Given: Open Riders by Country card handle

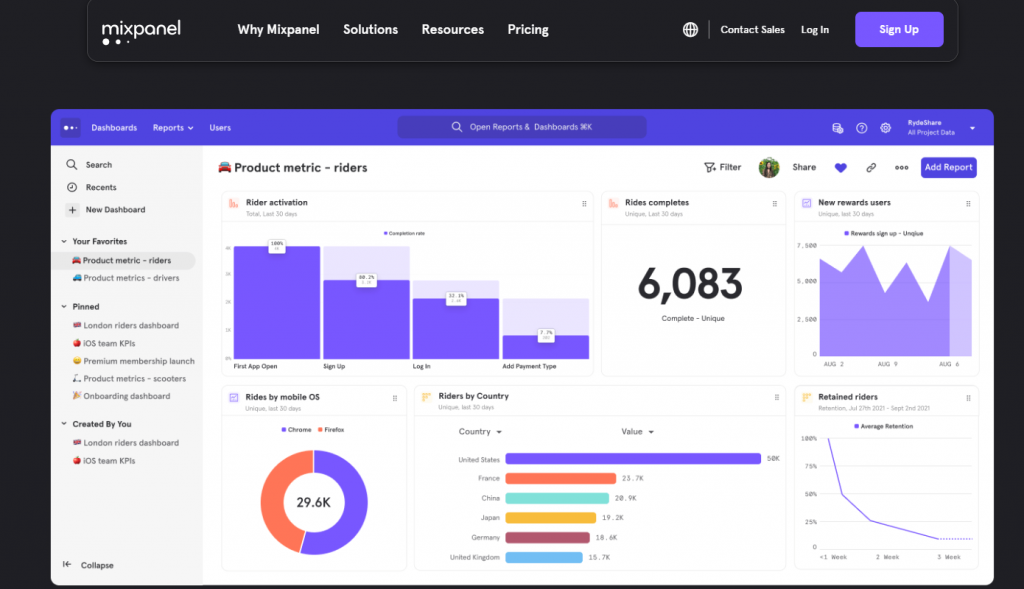Looking at the screenshot, I should pos(776,397).
